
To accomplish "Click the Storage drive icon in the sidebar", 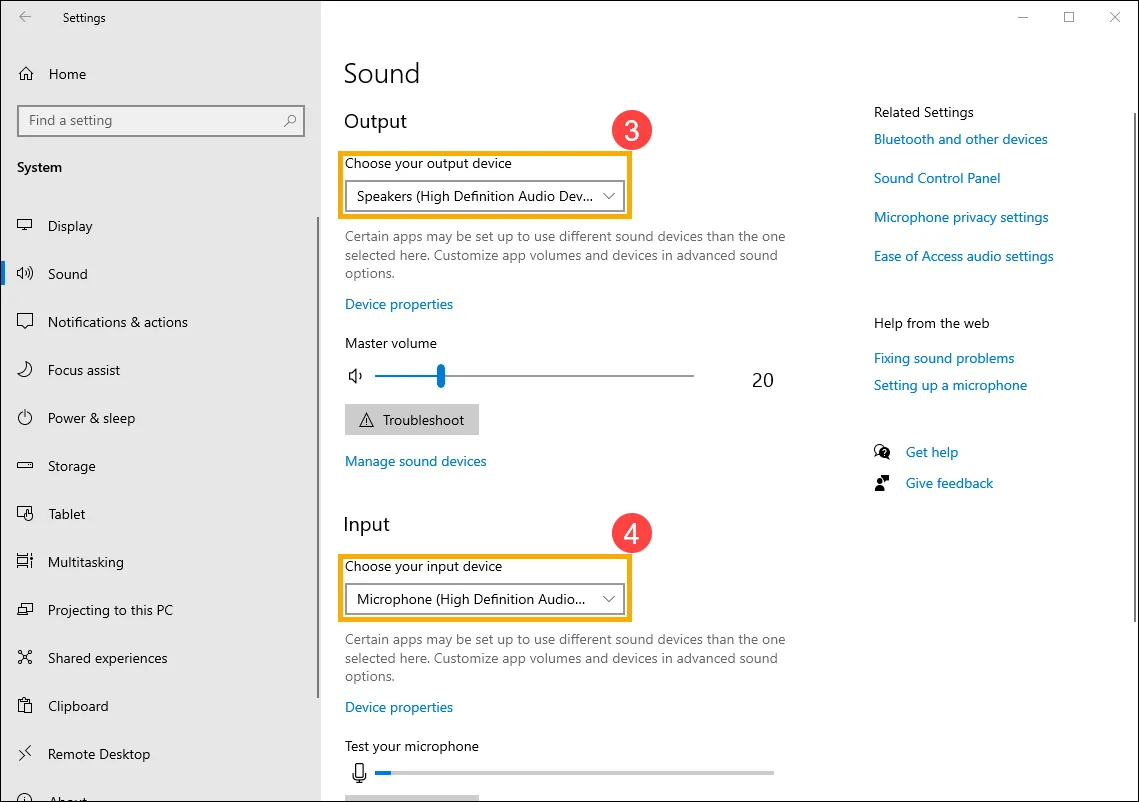I will pyautogui.click(x=23, y=465).
